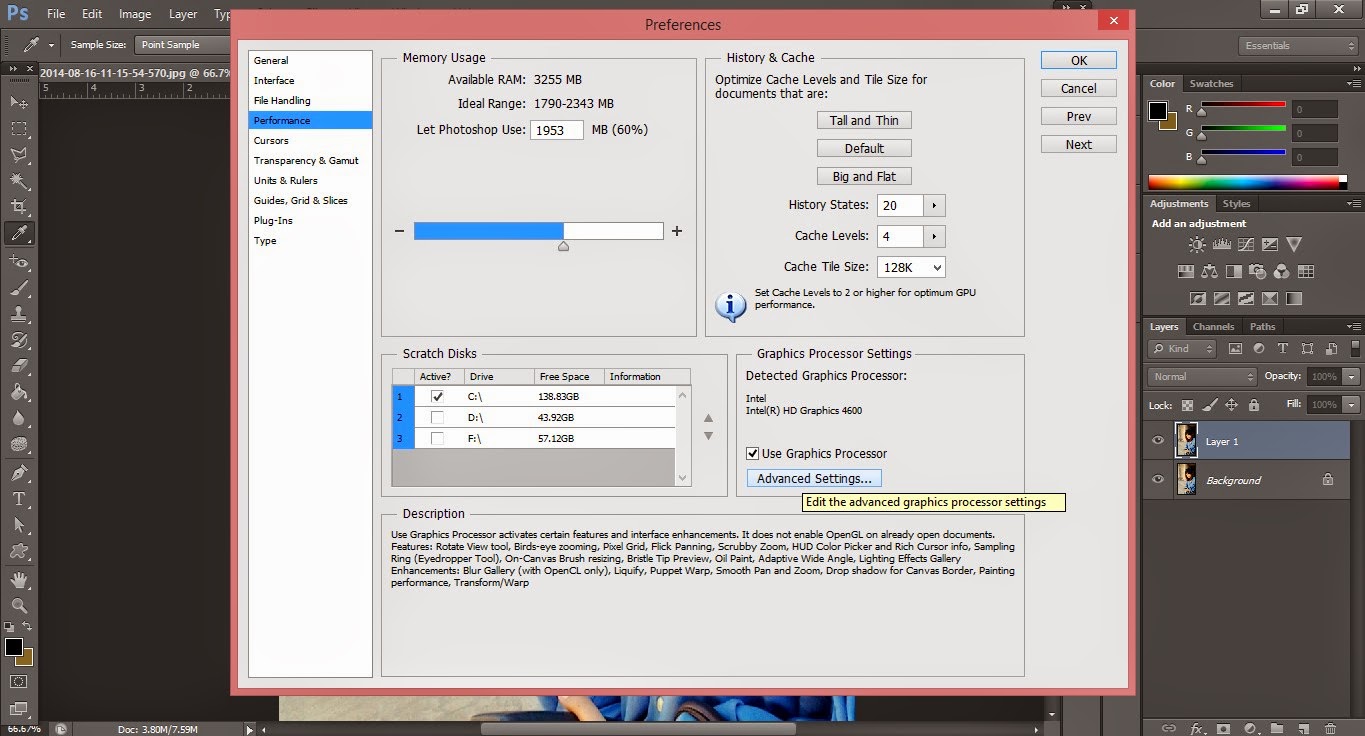Screen dimensions: 1365x736
Task: Lock transparent pixels in Layers panel
Action: 1187,405
